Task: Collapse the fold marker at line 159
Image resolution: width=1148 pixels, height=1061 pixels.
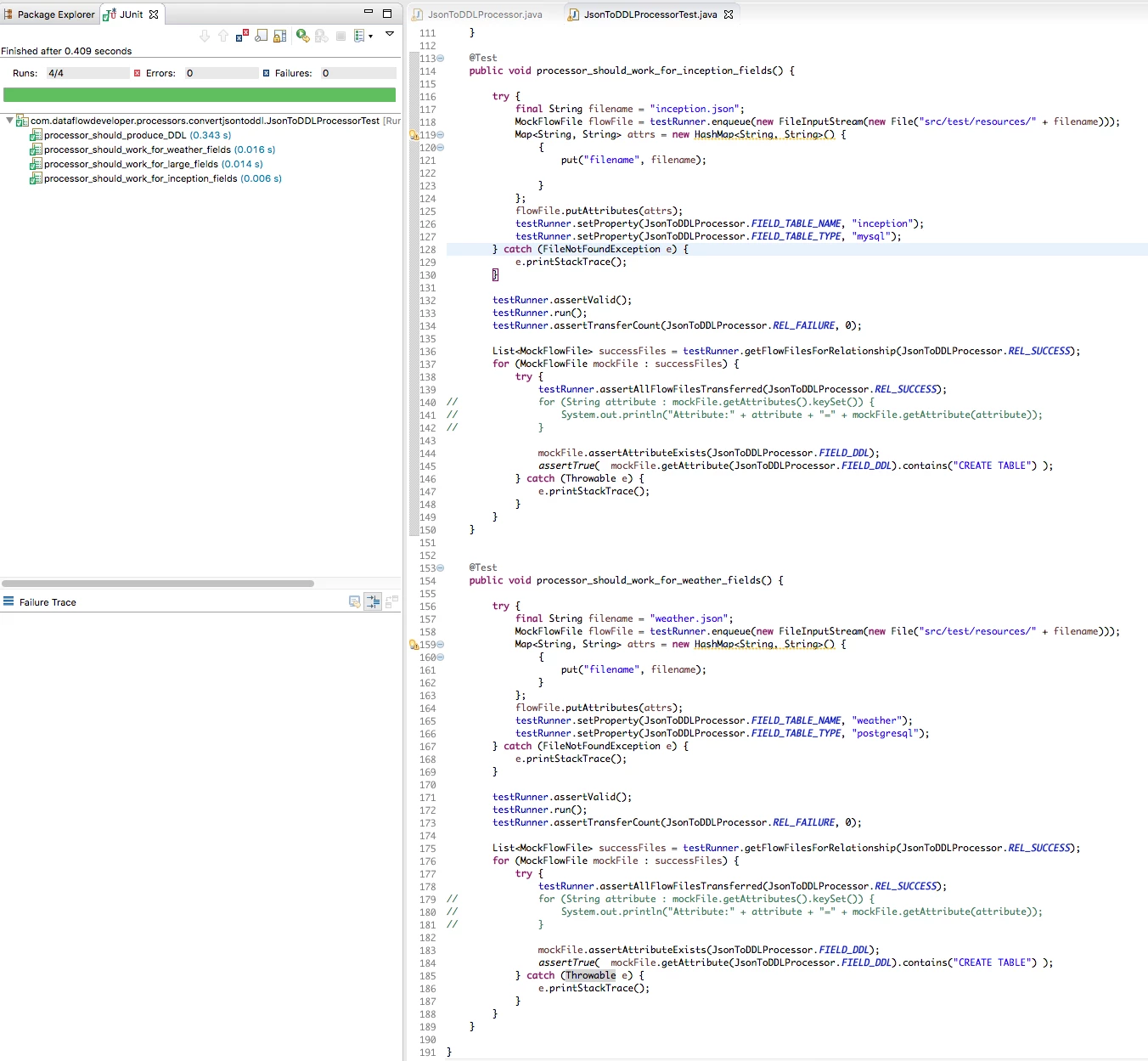Action: click(x=440, y=645)
